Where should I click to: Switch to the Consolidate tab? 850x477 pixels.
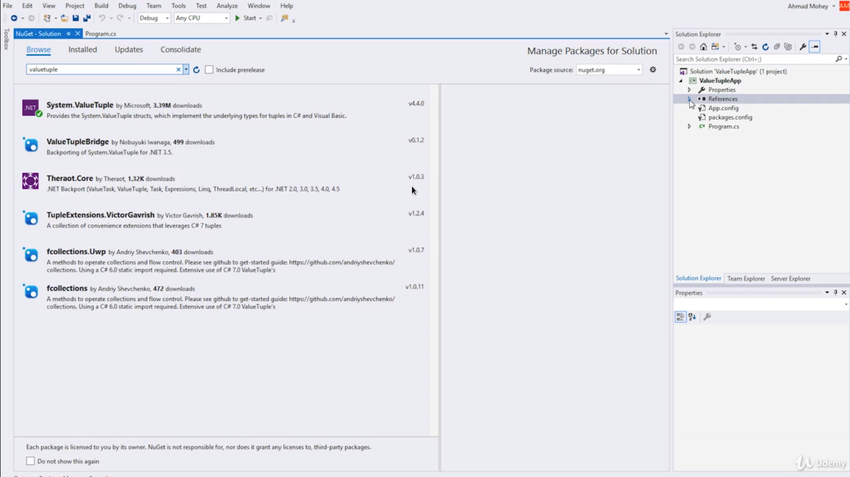[x=181, y=49]
